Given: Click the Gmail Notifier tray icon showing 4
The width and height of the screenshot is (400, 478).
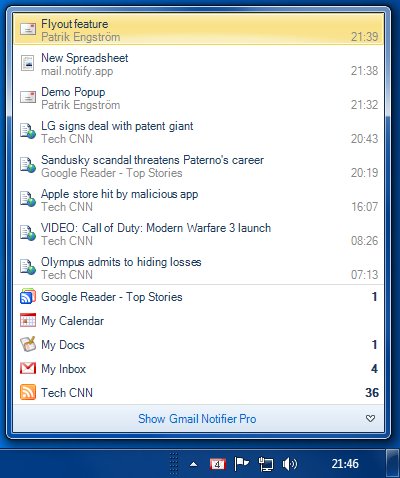Looking at the screenshot, I should 218,464.
